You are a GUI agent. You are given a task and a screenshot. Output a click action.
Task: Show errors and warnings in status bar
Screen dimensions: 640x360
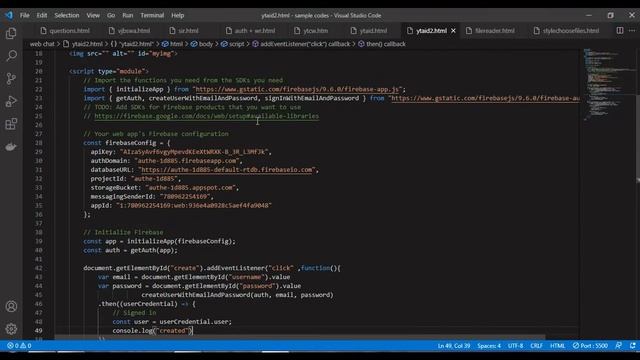[x=19, y=346]
